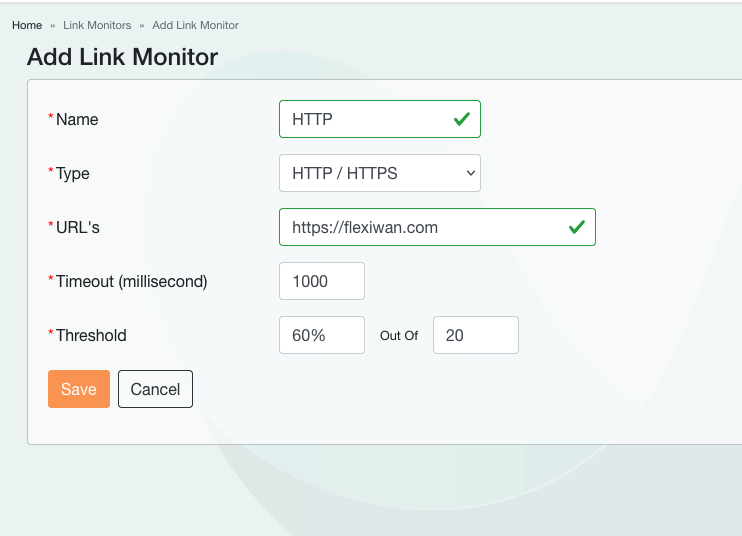
Task: Click the Type field label
Action: 72,173
